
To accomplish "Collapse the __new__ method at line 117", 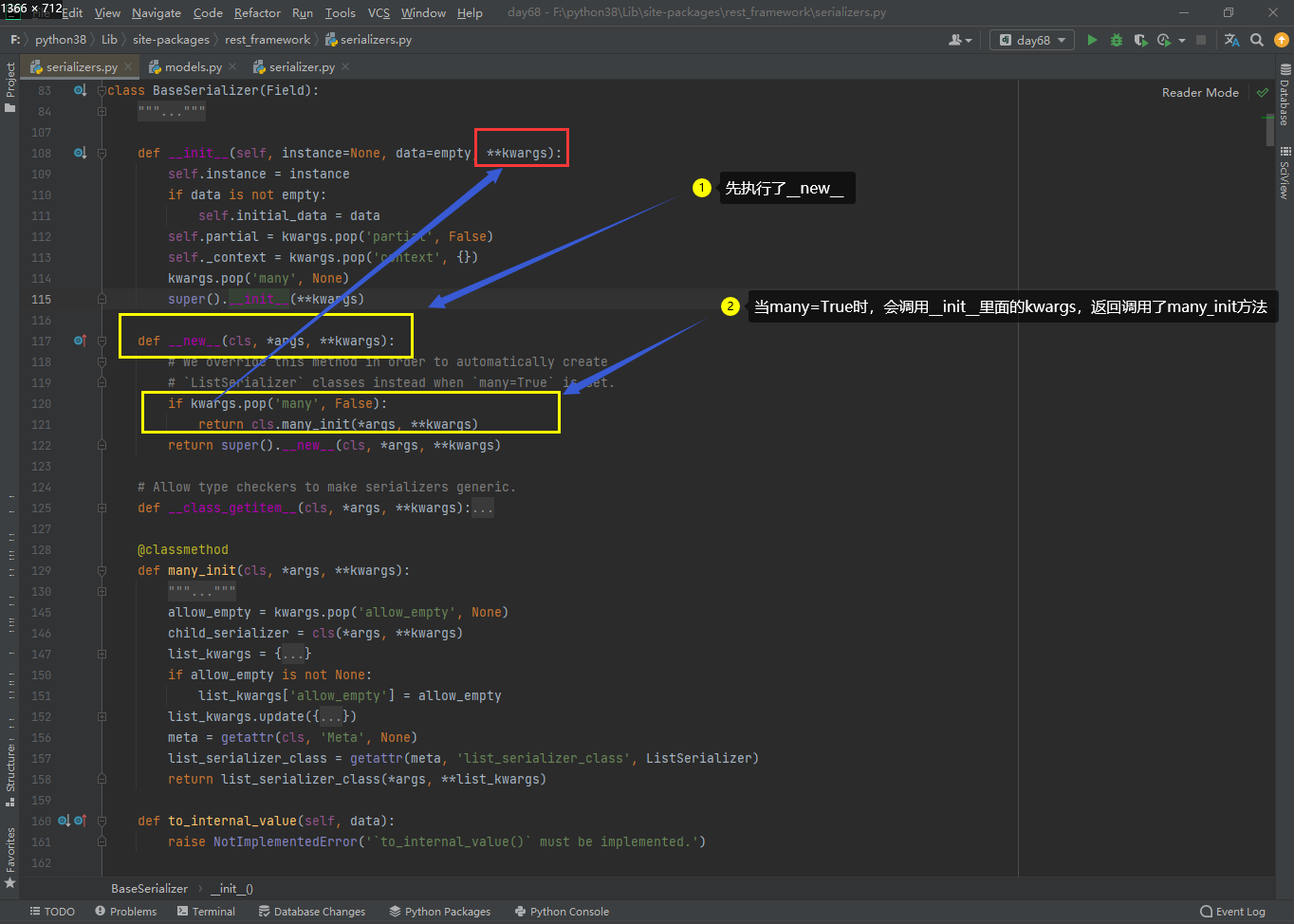I will click(x=102, y=341).
